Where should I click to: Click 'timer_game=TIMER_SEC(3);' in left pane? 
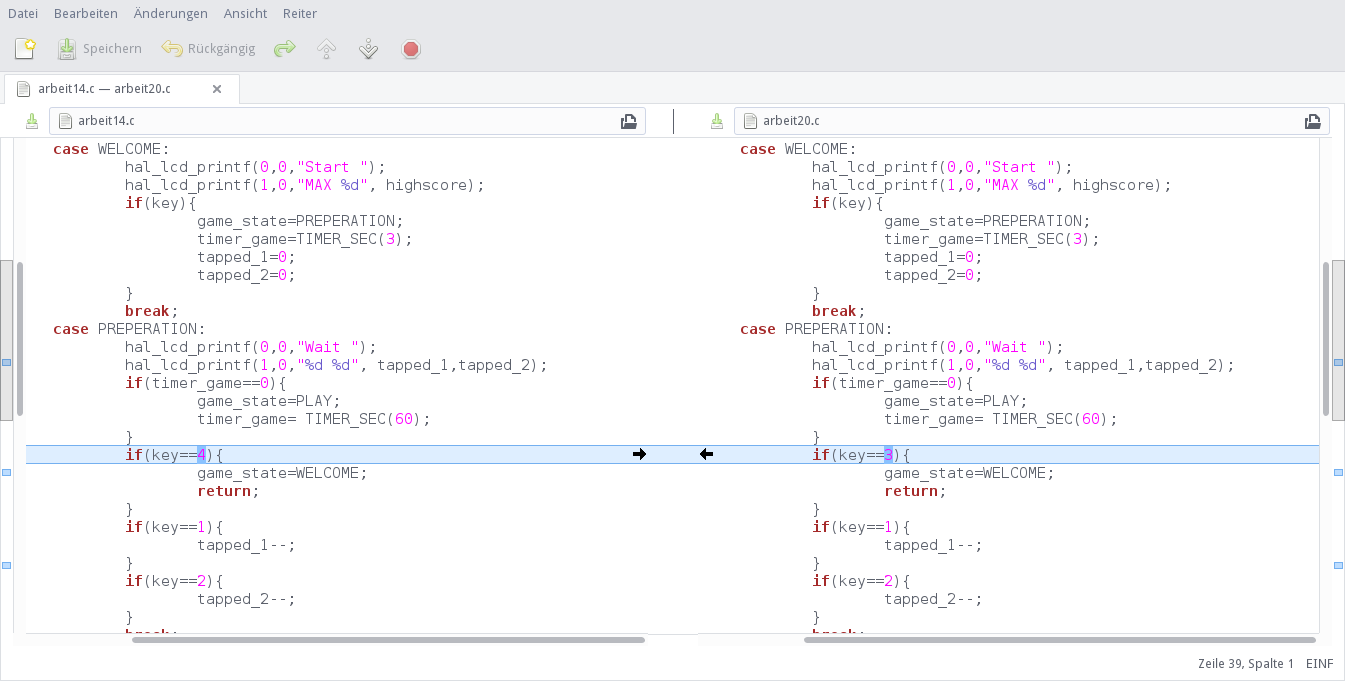pos(305,239)
